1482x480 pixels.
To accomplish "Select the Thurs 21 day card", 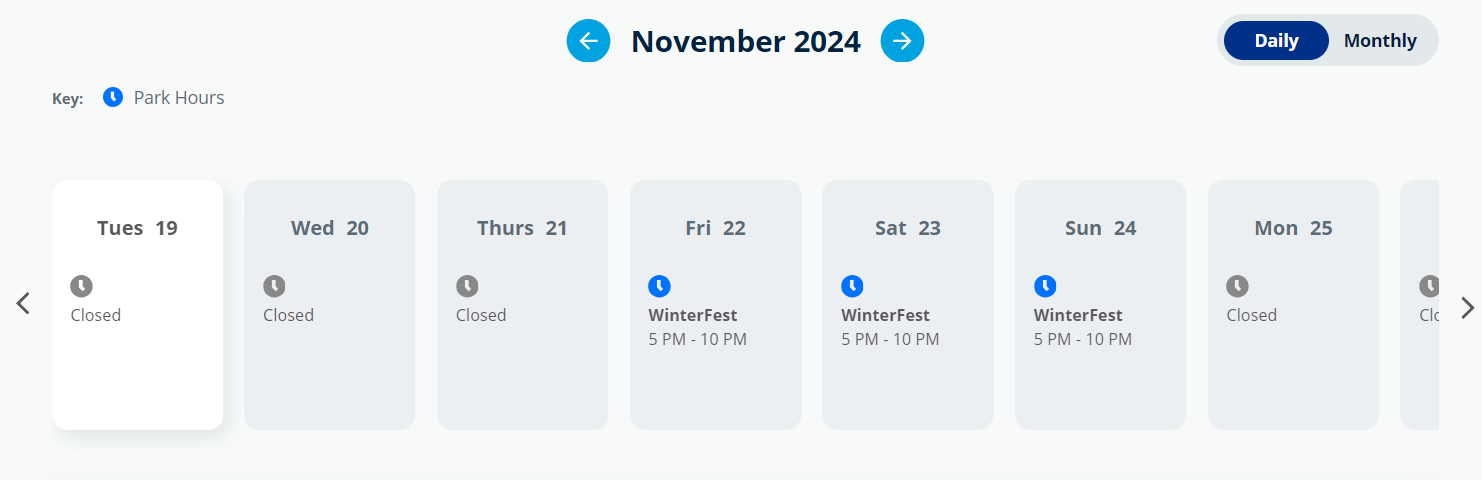I will coord(522,305).
